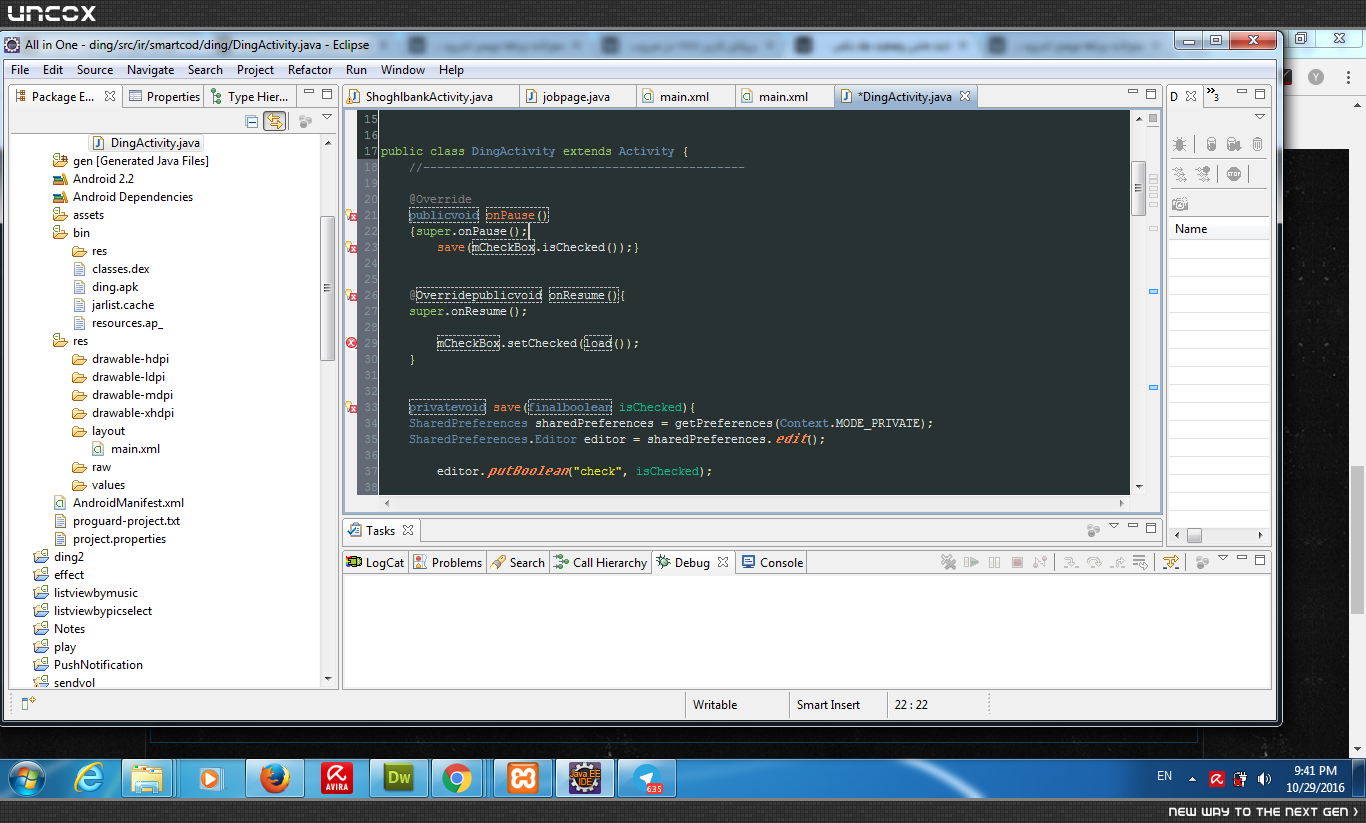Switch to ShoghlbankActivity.java editor tab
1366x823 pixels.
(430, 97)
